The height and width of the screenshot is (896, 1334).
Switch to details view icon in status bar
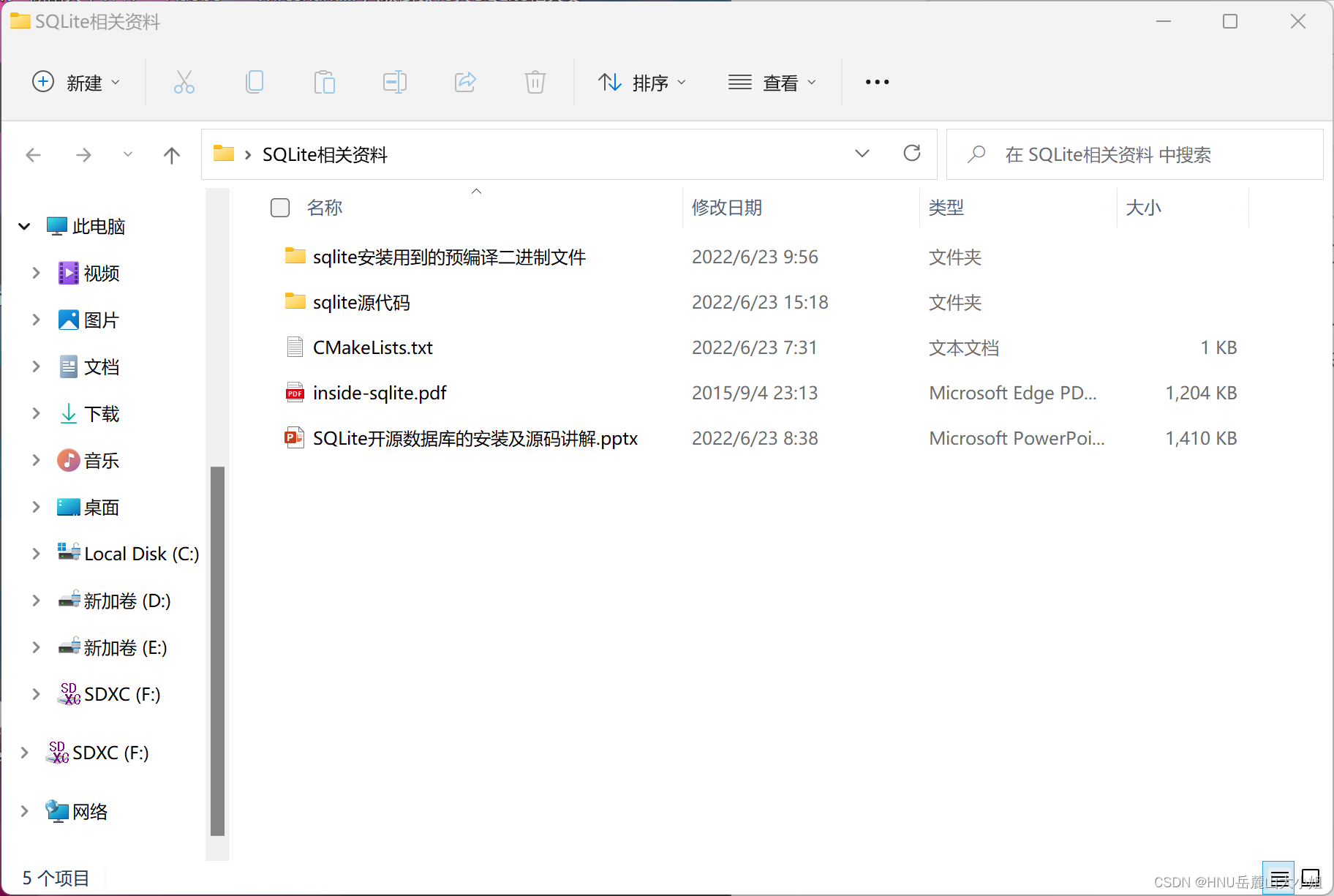pos(1278,878)
